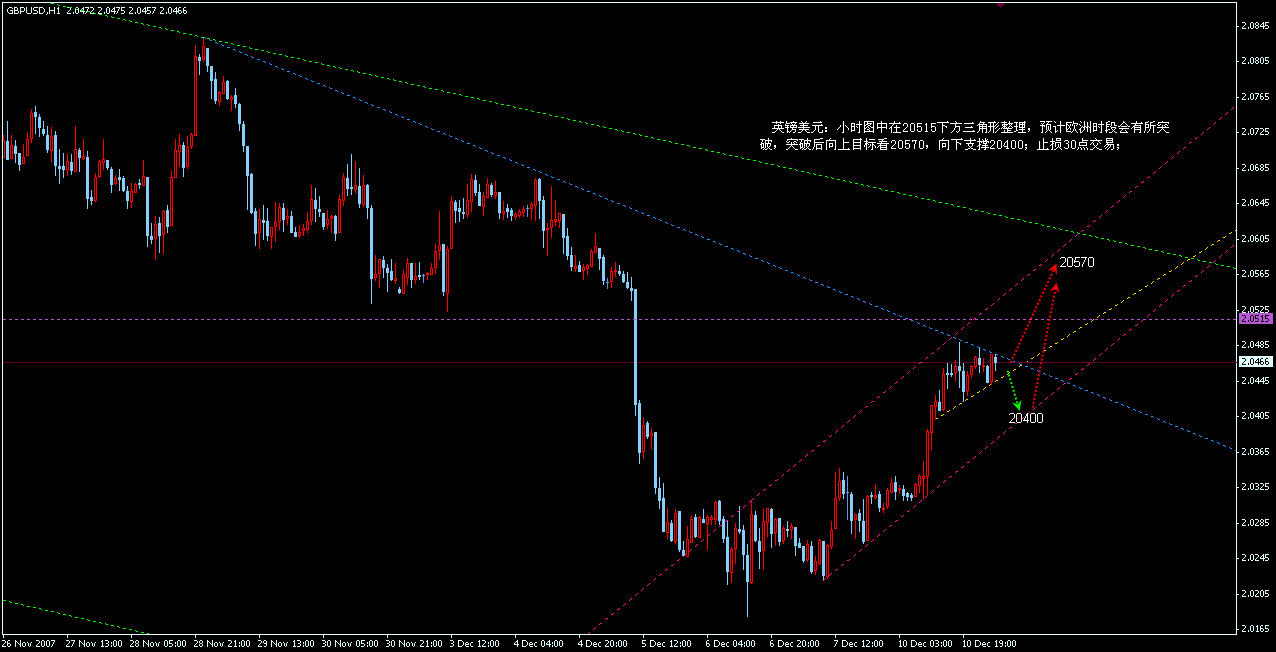Click the 2.0485 price axis label

point(1256,345)
